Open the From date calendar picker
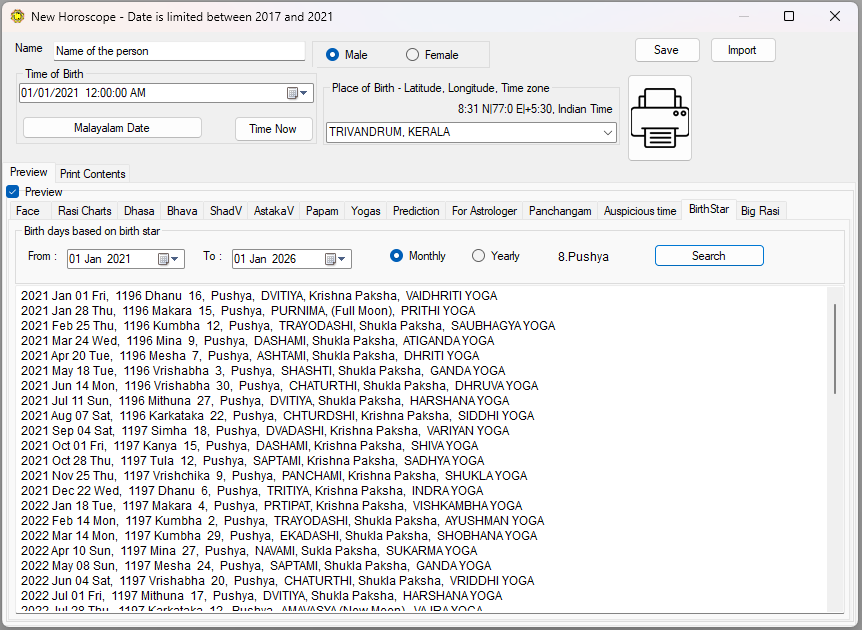The image size is (862, 630). point(164,260)
